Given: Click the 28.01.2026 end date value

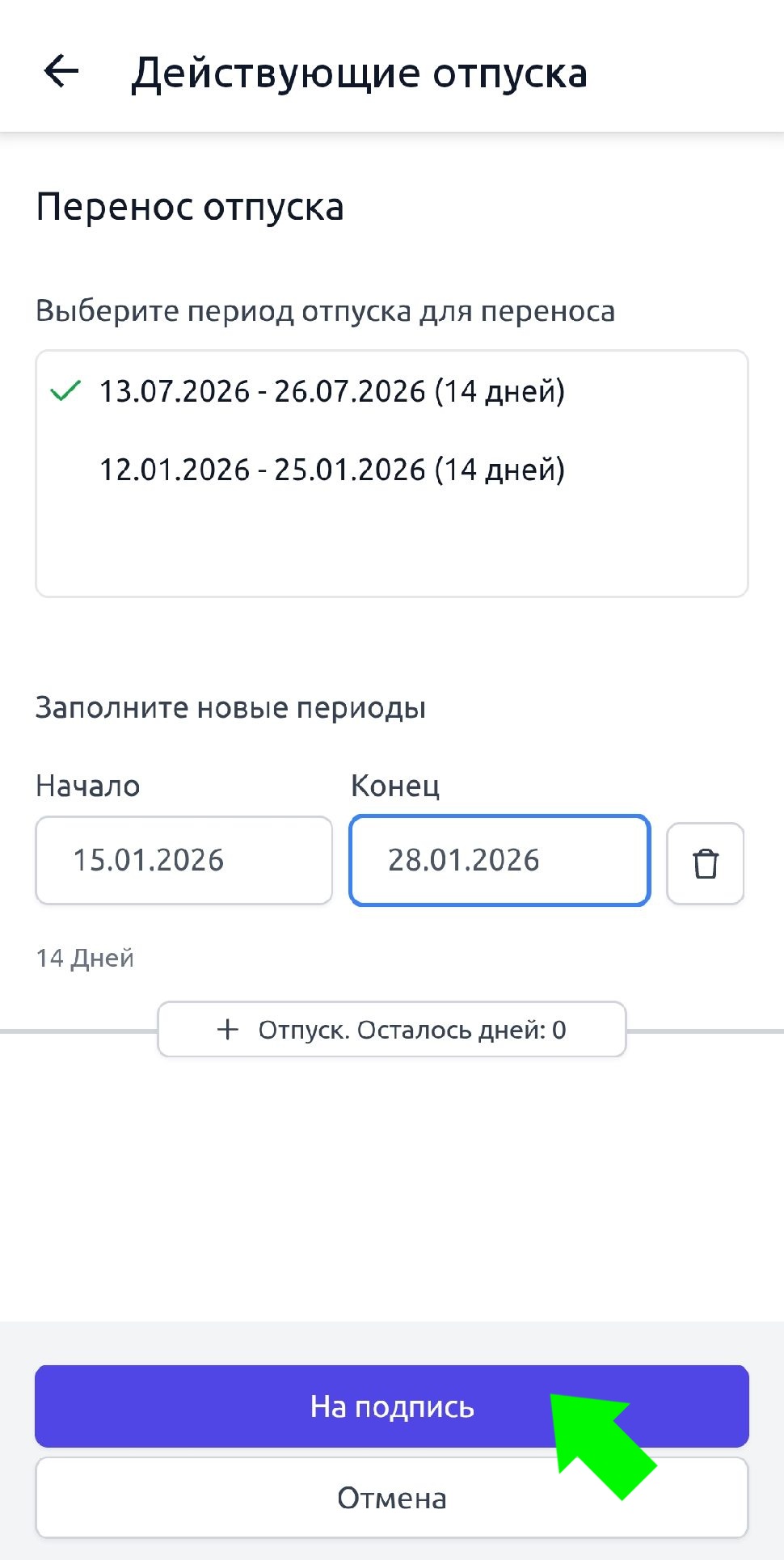Looking at the screenshot, I should 463,860.
